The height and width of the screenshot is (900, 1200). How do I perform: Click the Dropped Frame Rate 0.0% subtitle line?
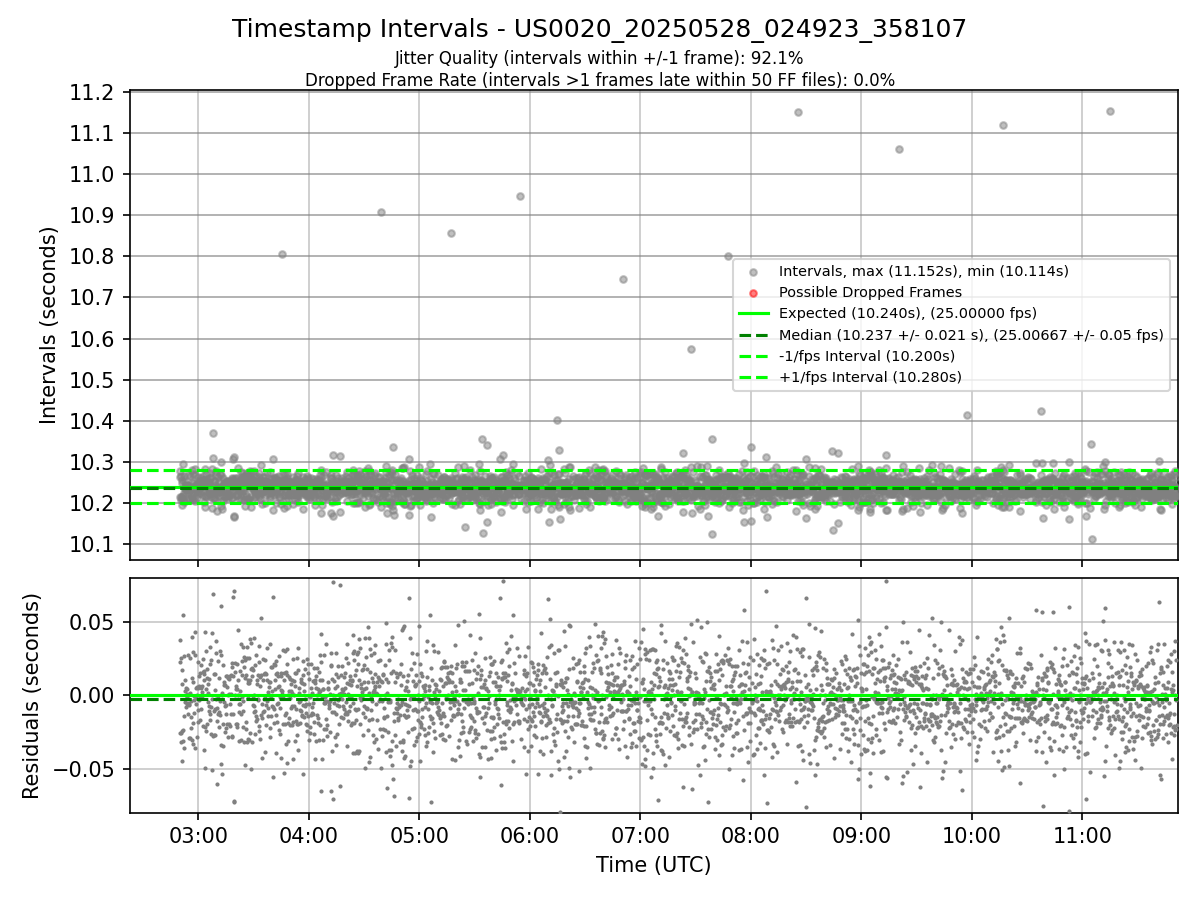click(x=599, y=80)
